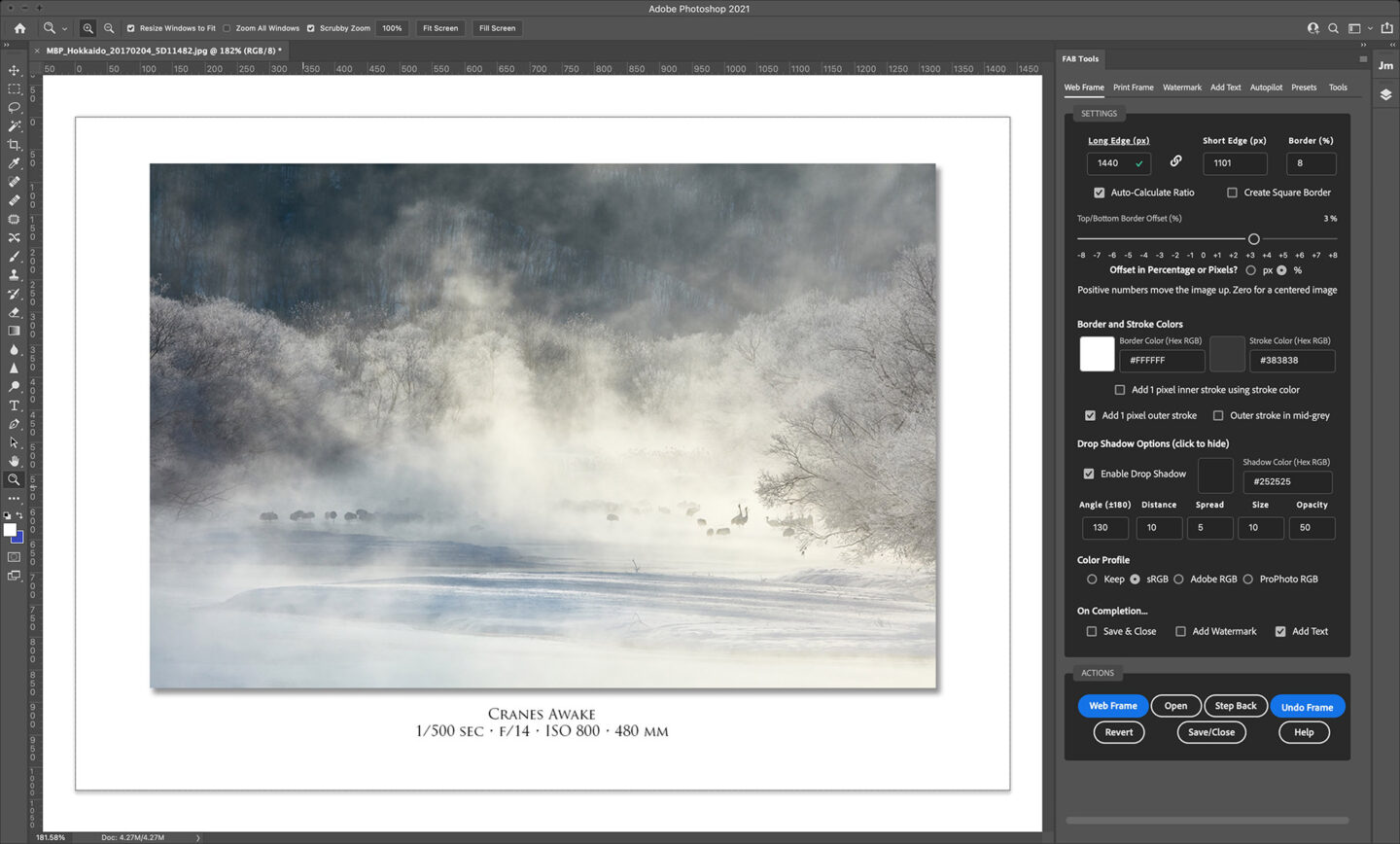Disable the Auto-Calculate Ratio checkbox
This screenshot has width=1400, height=844.
click(1100, 193)
